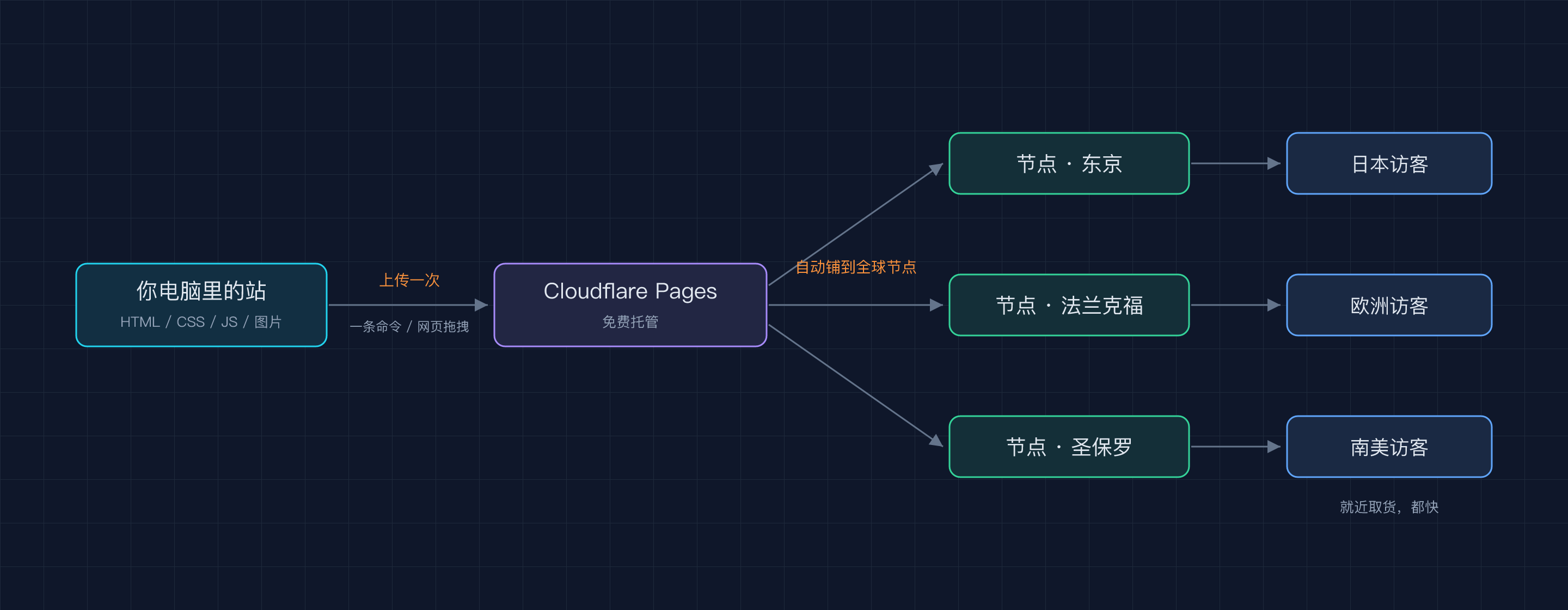Click the 一条命令 / 网页拖拽 caption
Viewport: 1568px width, 610px height.
click(409, 327)
